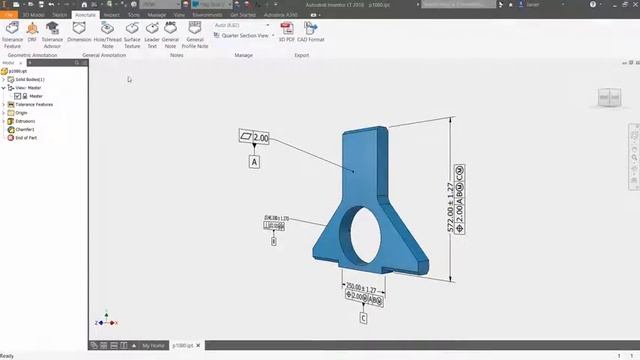Expand the Origin folder node
This screenshot has width=640, height=360.
(x=4, y=113)
